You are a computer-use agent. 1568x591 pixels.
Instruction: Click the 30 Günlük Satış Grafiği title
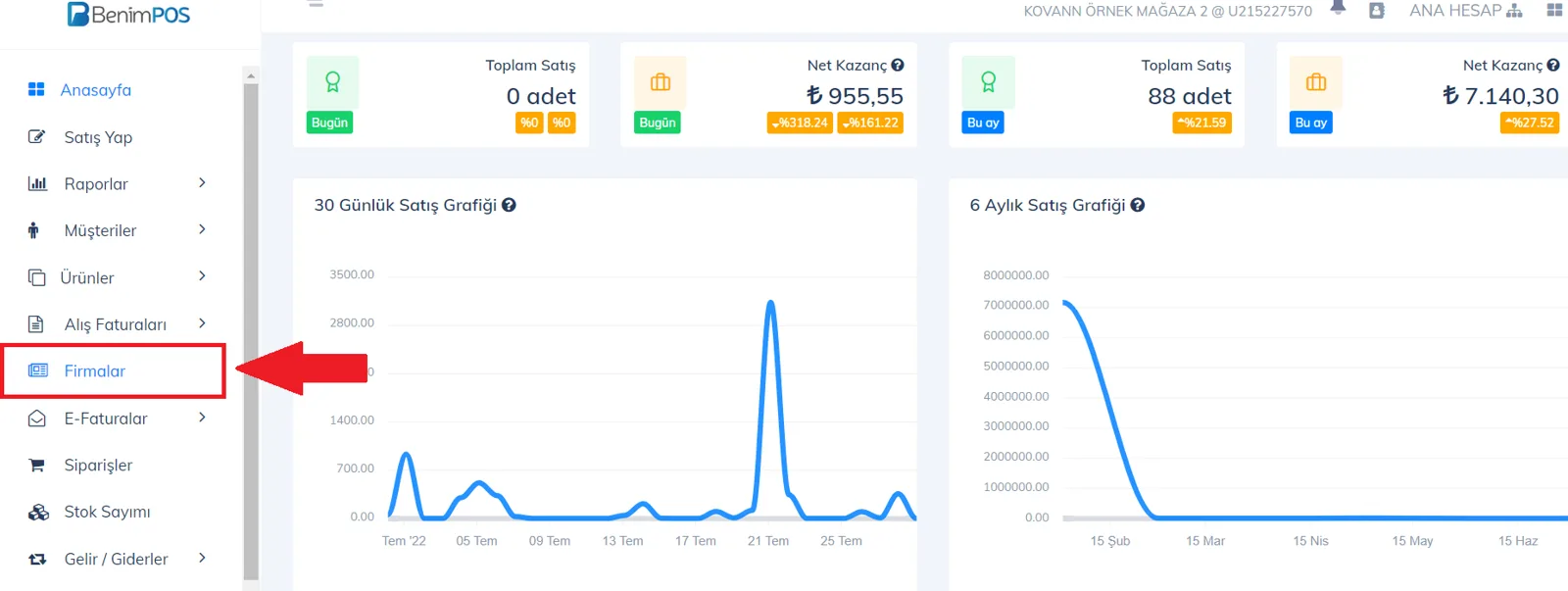(406, 205)
